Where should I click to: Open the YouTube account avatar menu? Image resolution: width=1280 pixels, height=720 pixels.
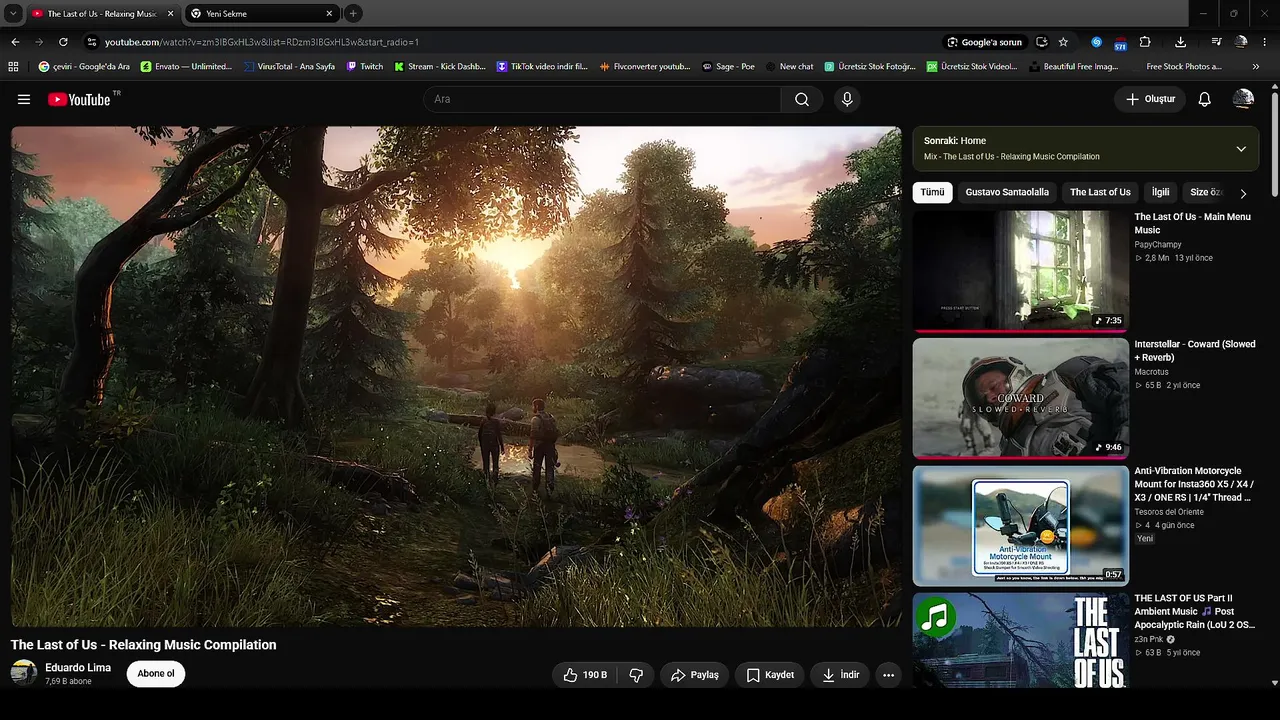(1243, 99)
